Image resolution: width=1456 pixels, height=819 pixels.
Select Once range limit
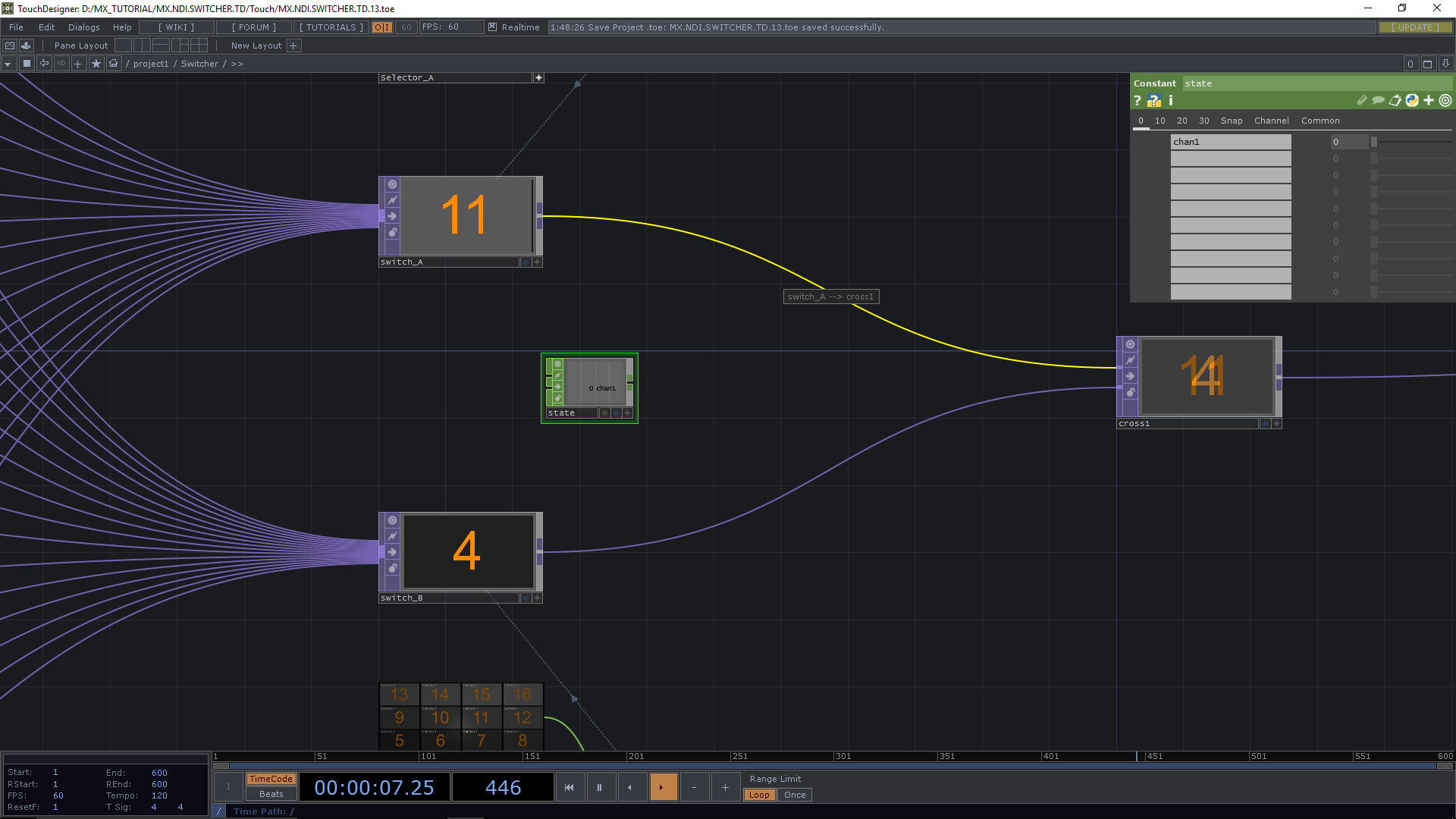point(795,795)
